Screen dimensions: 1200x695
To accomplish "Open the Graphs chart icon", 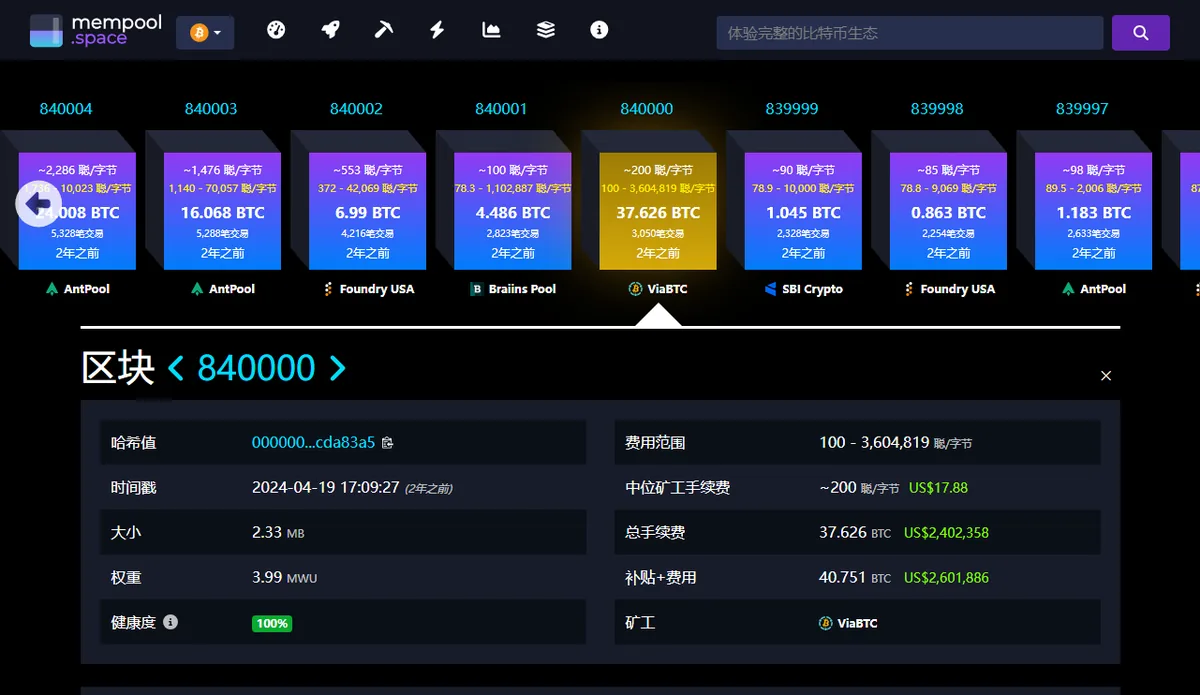I will tap(491, 30).
